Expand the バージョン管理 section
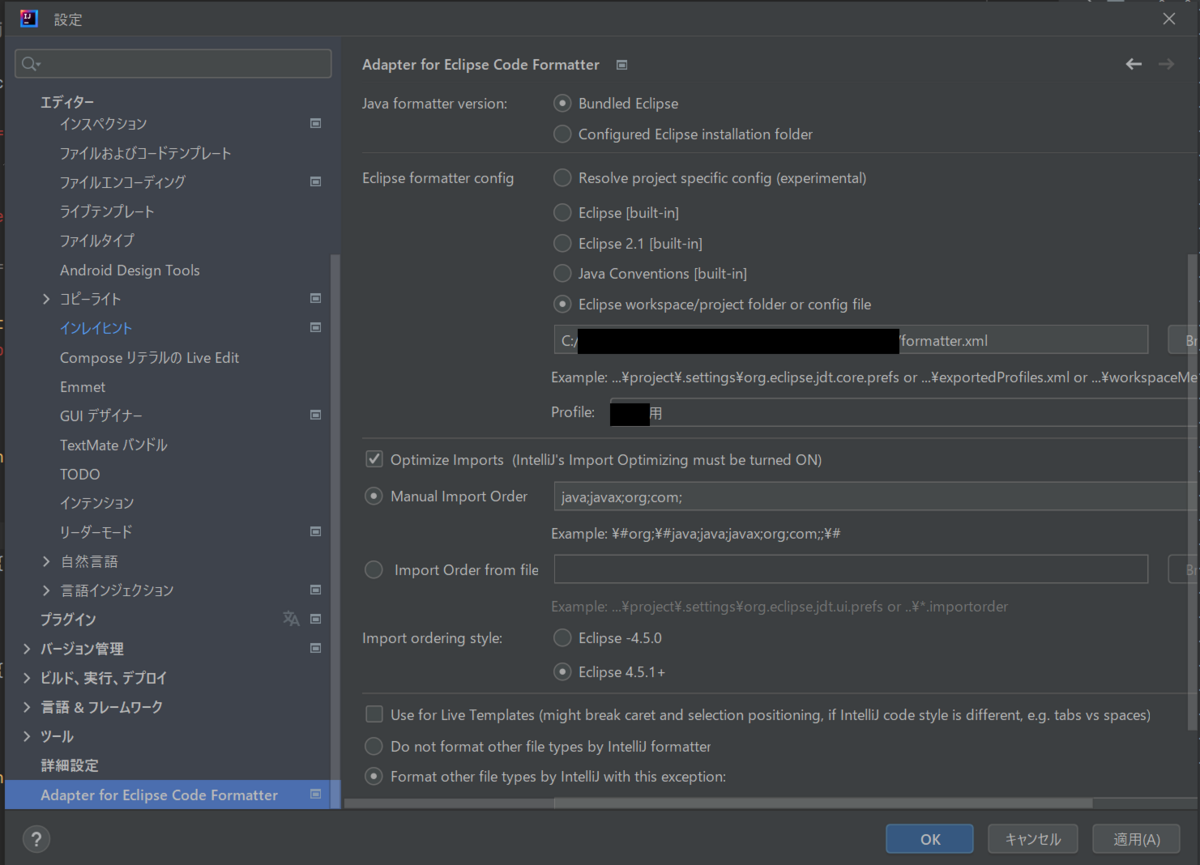The width and height of the screenshot is (1200, 865). pos(27,649)
